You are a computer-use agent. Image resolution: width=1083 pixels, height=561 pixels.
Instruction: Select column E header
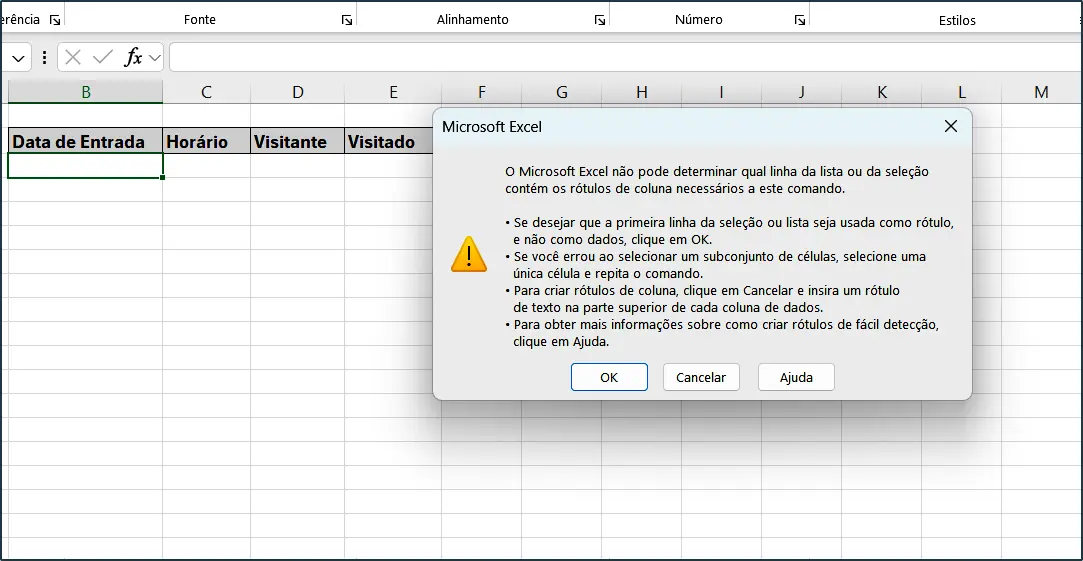pos(393,92)
